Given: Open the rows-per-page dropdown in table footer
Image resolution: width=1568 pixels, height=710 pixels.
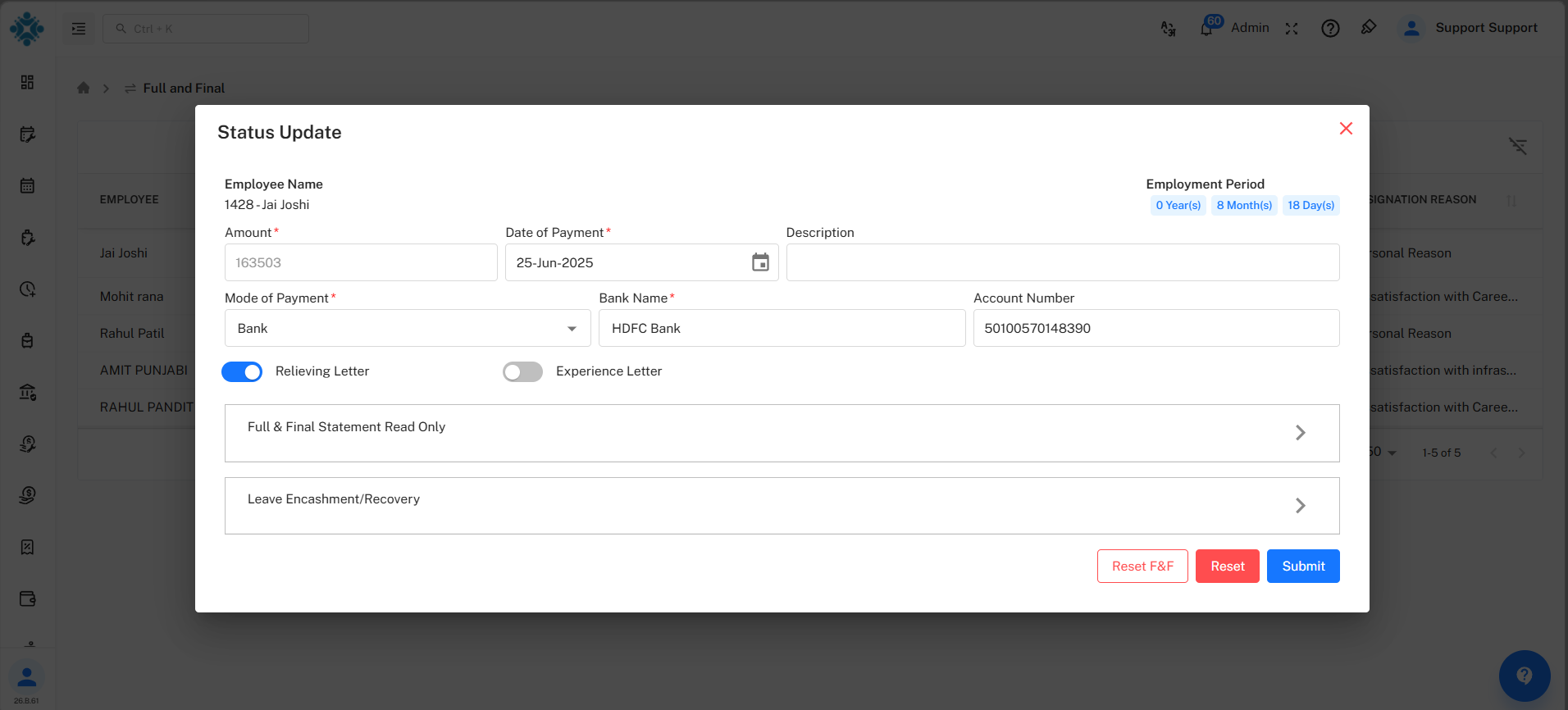Looking at the screenshot, I should click(x=1382, y=453).
